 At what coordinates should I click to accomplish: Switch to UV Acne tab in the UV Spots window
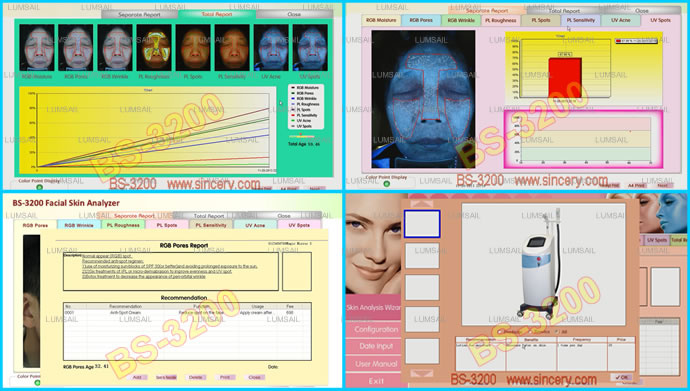620,20
